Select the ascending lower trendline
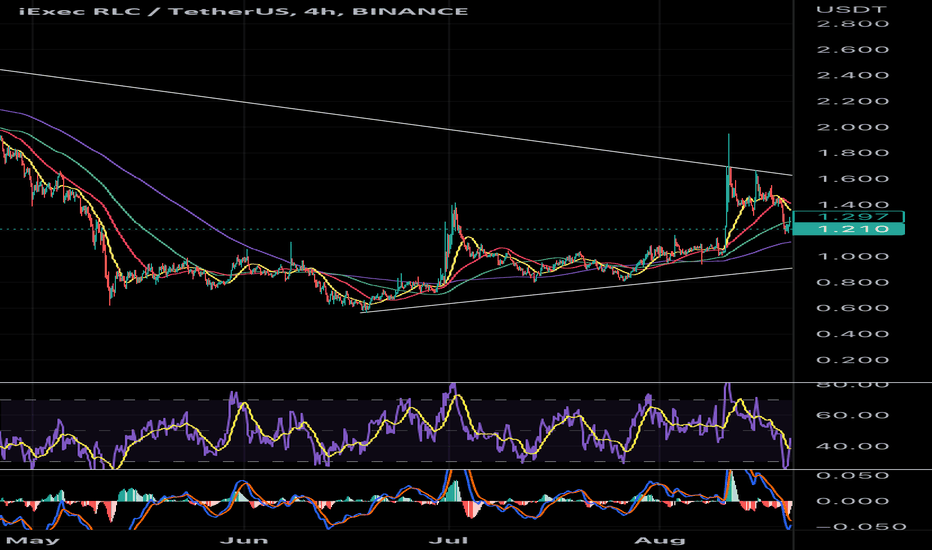This screenshot has width=932, height=550. (577, 290)
